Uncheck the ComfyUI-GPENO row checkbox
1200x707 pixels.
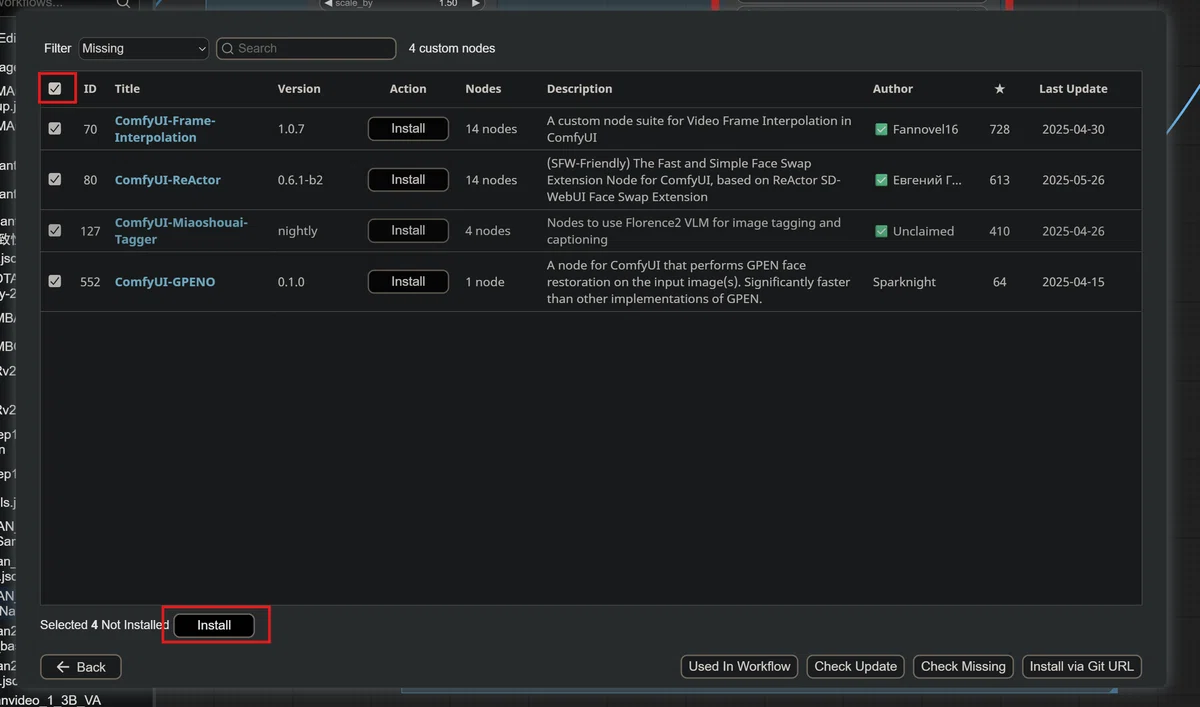pyautogui.click(x=55, y=282)
